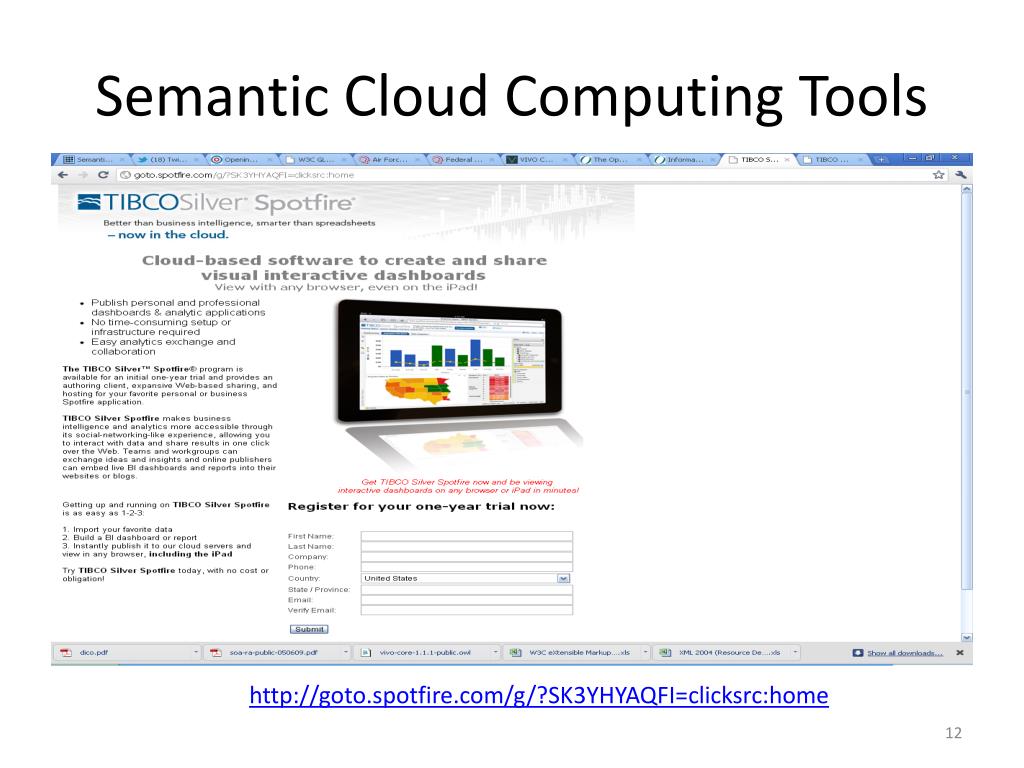The image size is (1024, 768).
Task: Click the soa-ra-public-050609.pdf file icon
Action: pyautogui.click(x=216, y=652)
